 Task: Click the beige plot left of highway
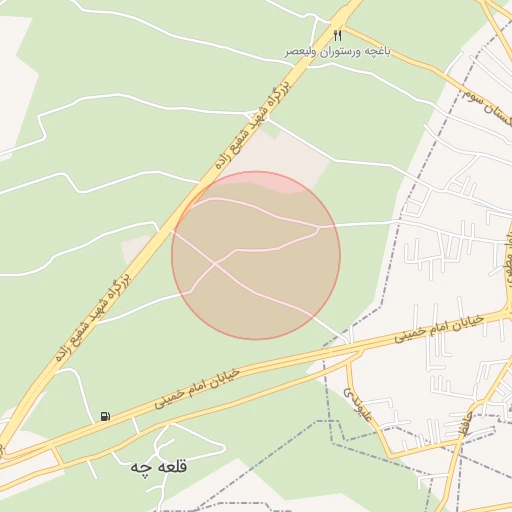pos(134,248)
